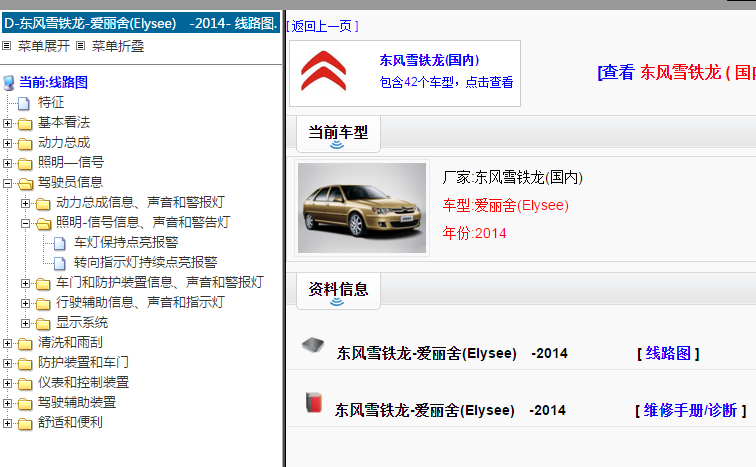The width and height of the screenshot is (756, 467).
Task: Expand the 驾驶辅助装置 tree node
Action: click(7, 403)
